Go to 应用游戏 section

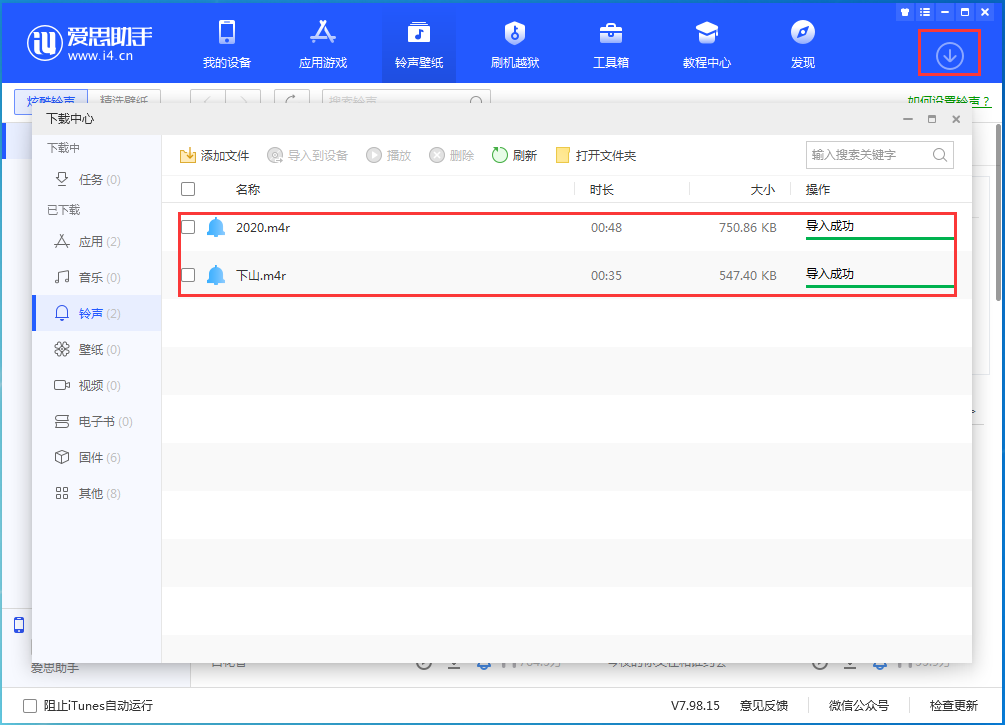tap(322, 44)
